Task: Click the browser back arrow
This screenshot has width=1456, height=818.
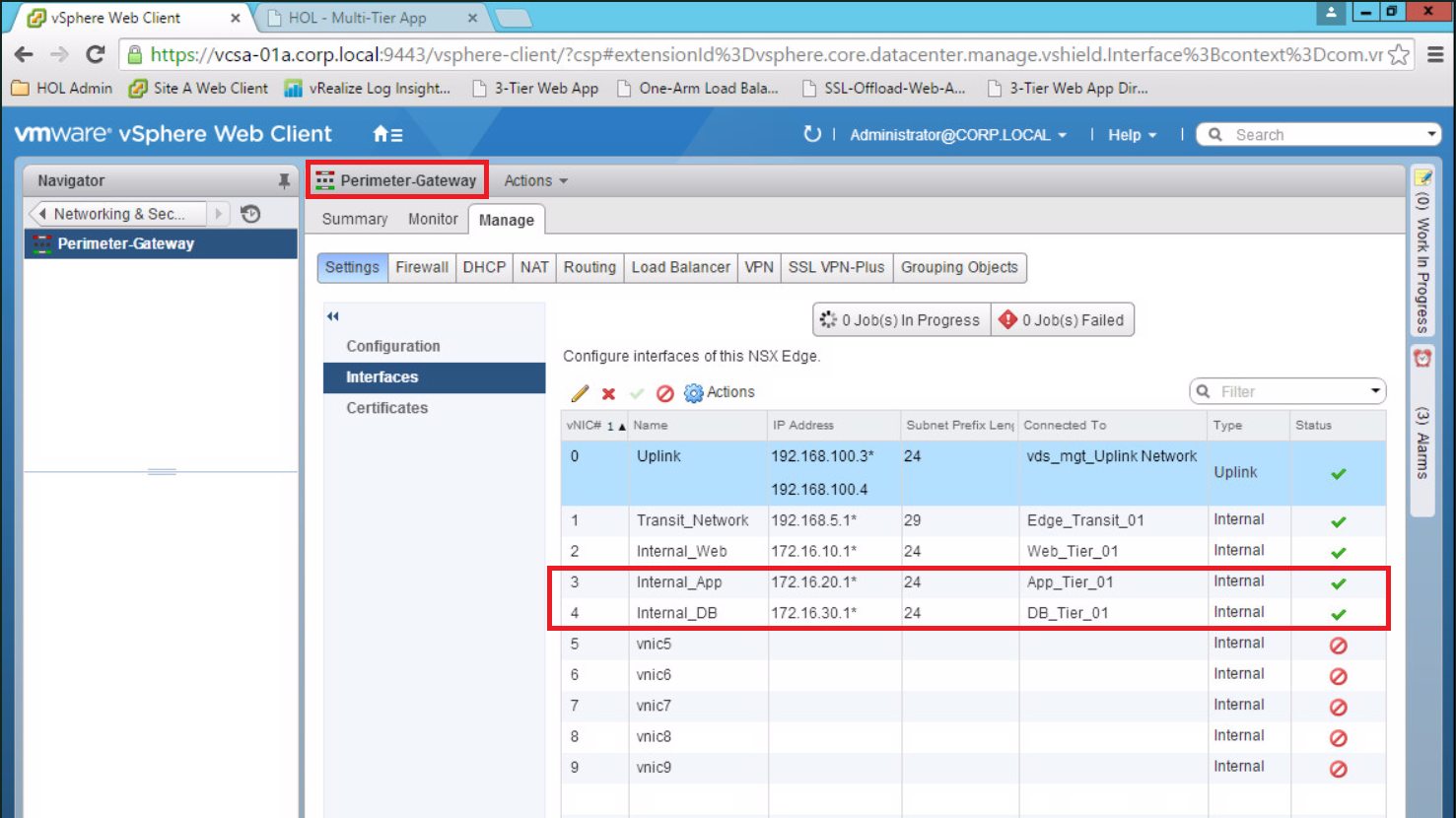Action: [25, 54]
